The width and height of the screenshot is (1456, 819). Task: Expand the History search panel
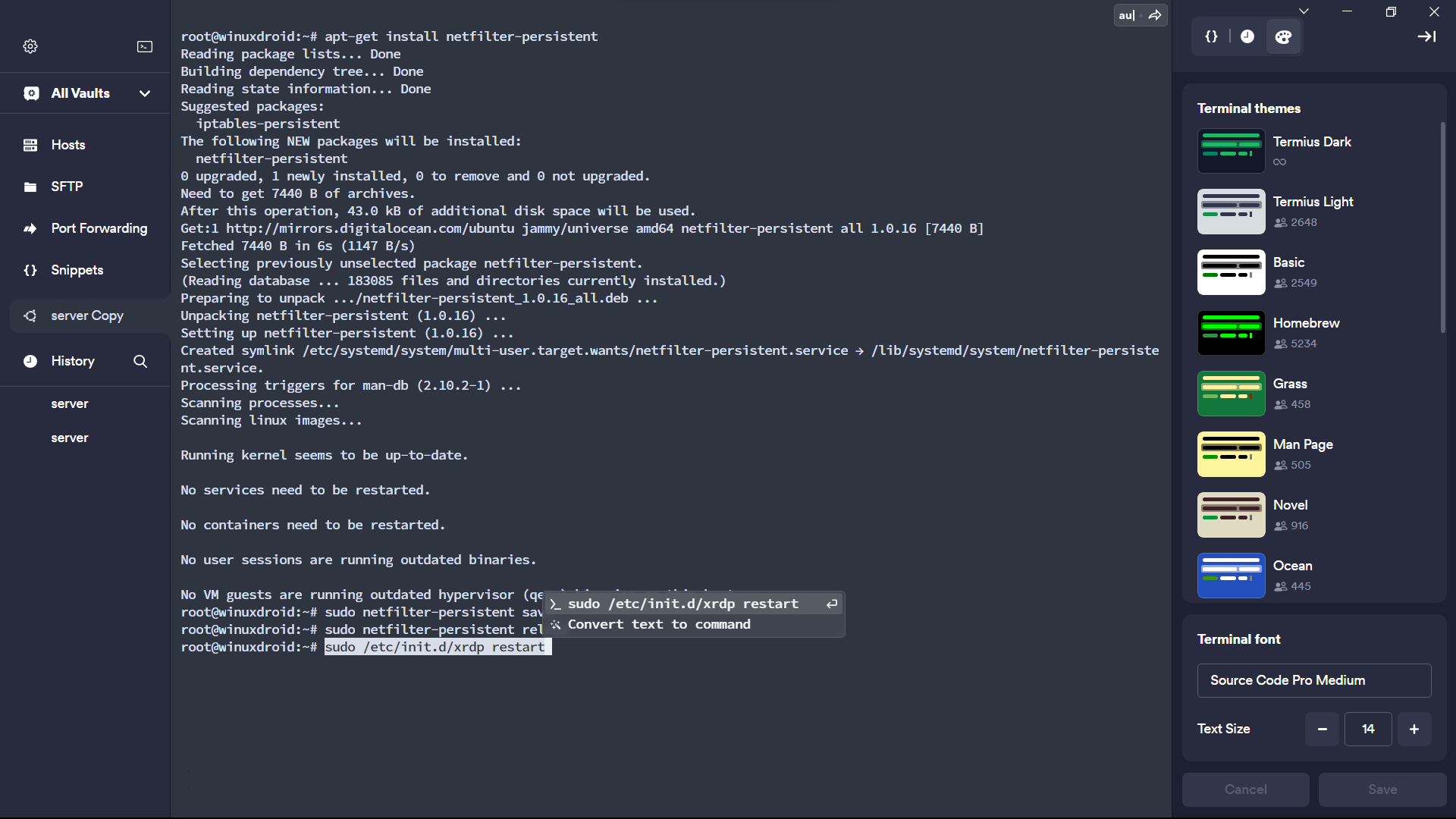click(x=140, y=361)
